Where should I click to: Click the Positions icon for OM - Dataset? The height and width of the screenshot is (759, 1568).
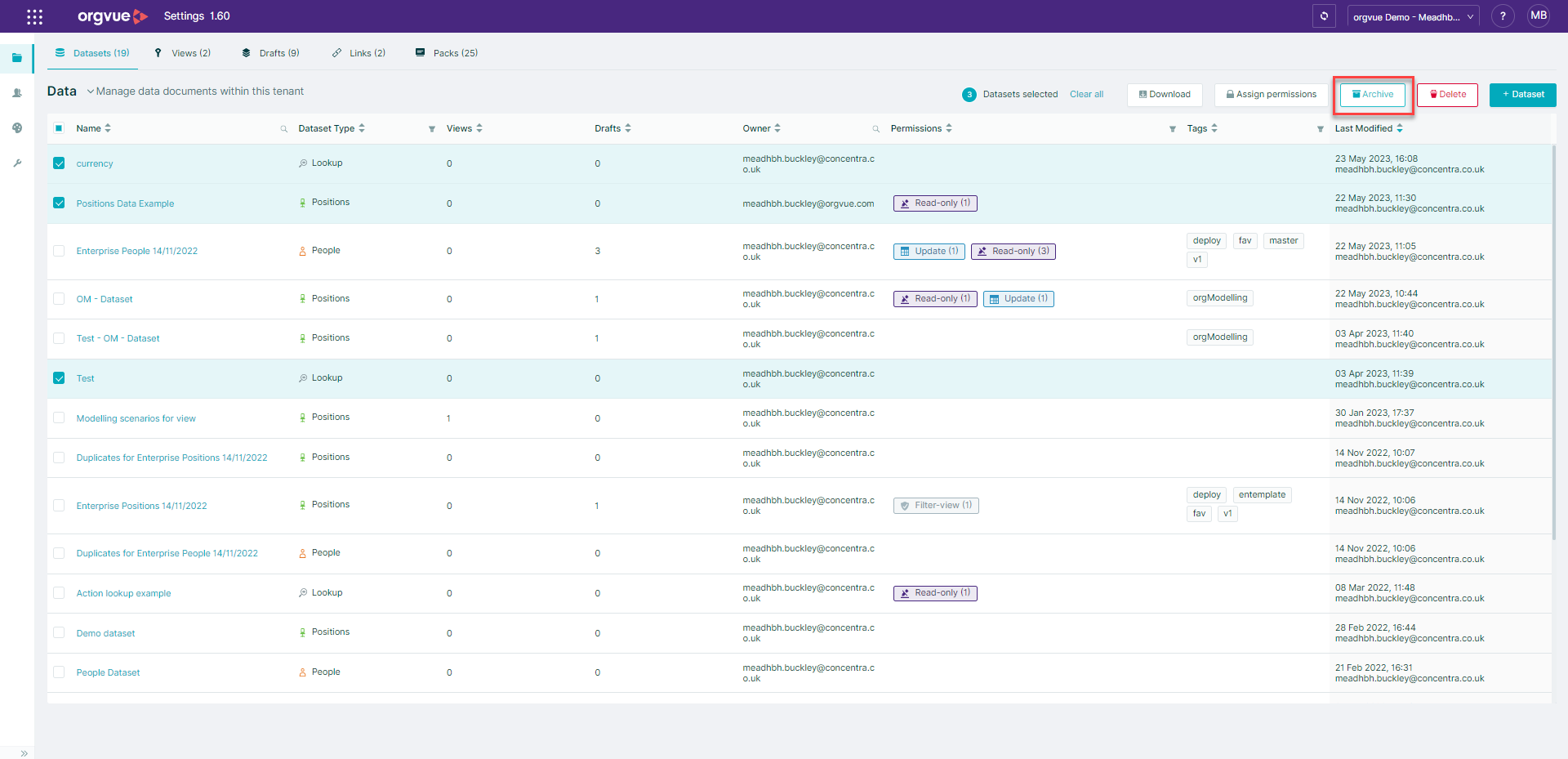pyautogui.click(x=303, y=299)
